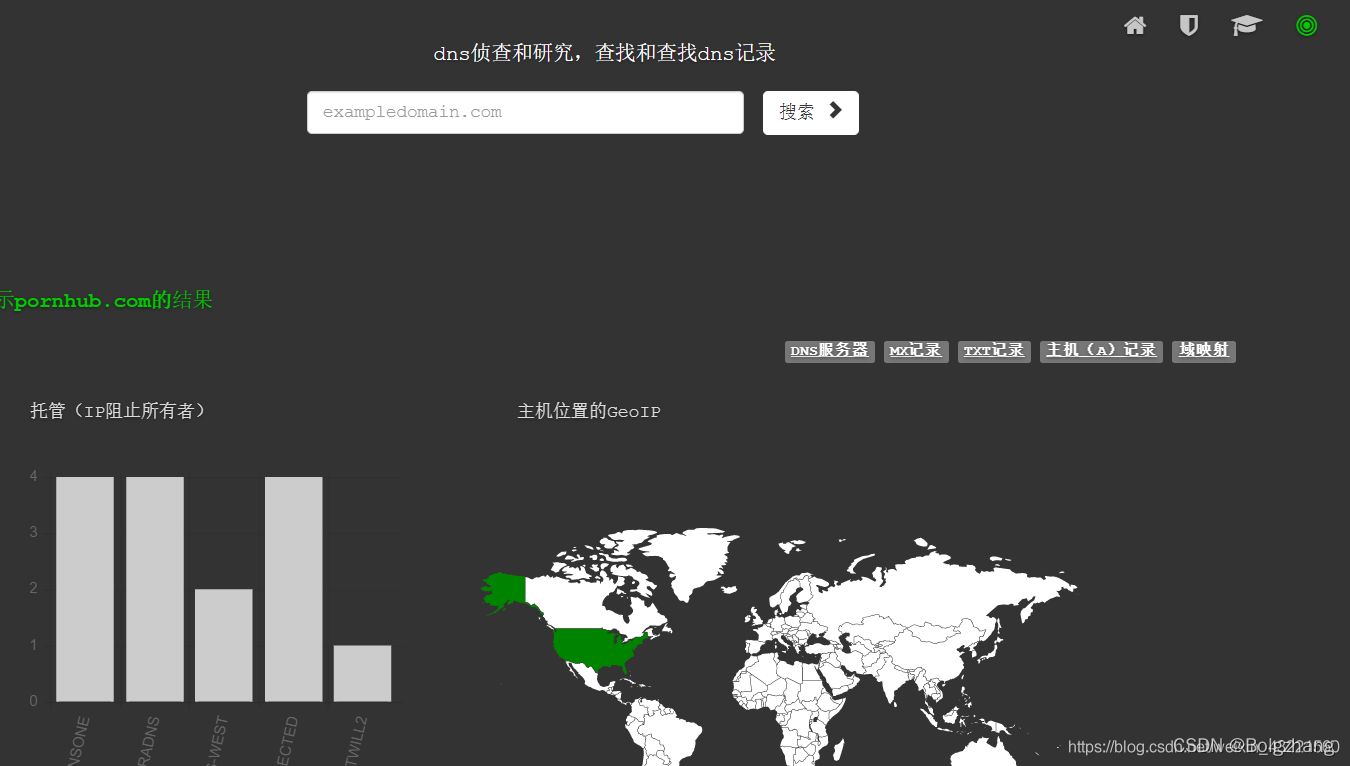Viewport: 1350px width, 766px height.
Task: Jump to 主机（A）记录 section
Action: click(1101, 351)
